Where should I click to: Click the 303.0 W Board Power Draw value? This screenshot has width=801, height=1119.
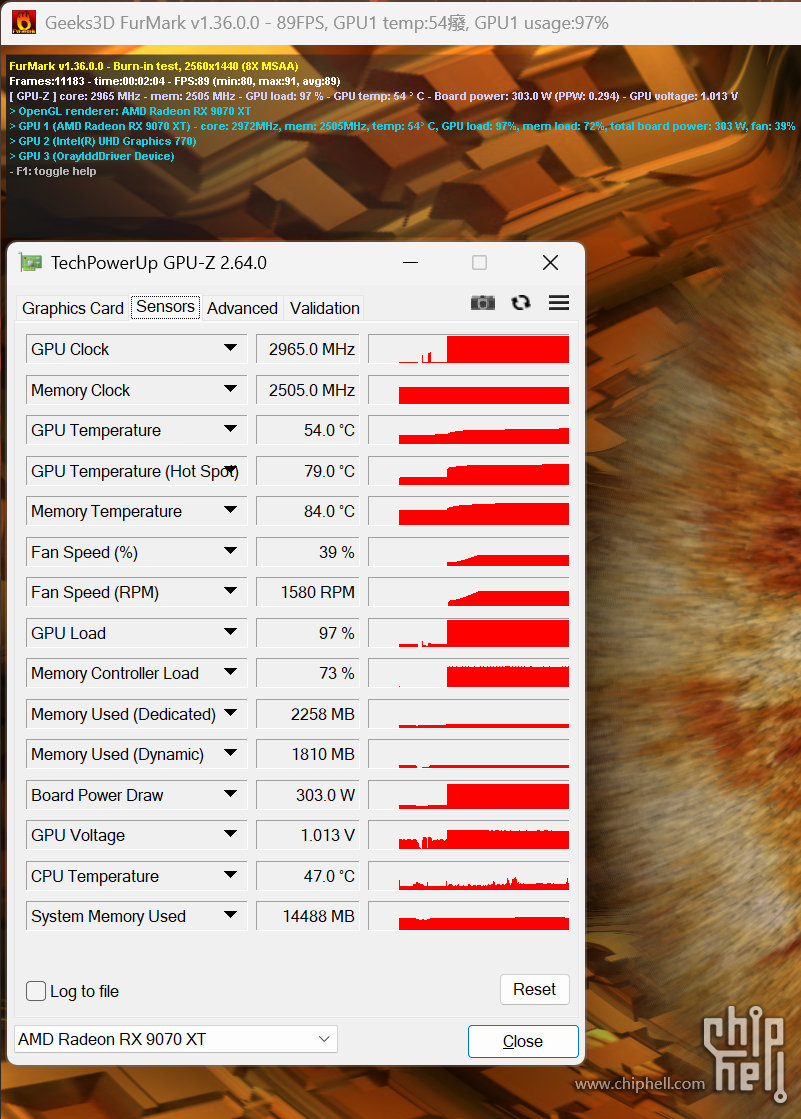[308, 795]
